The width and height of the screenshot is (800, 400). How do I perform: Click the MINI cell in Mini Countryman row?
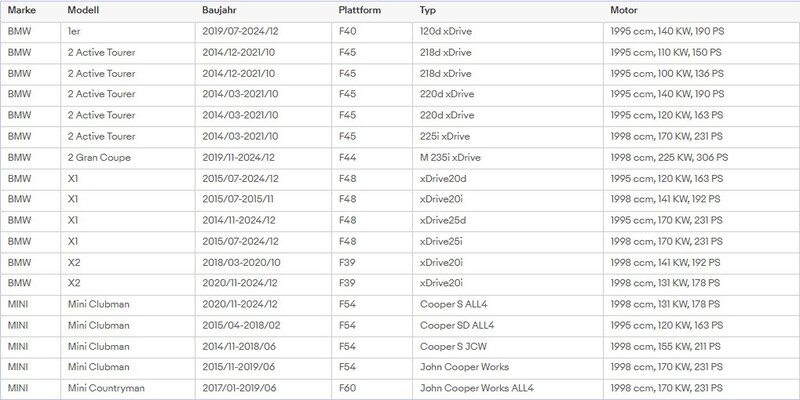click(18, 388)
